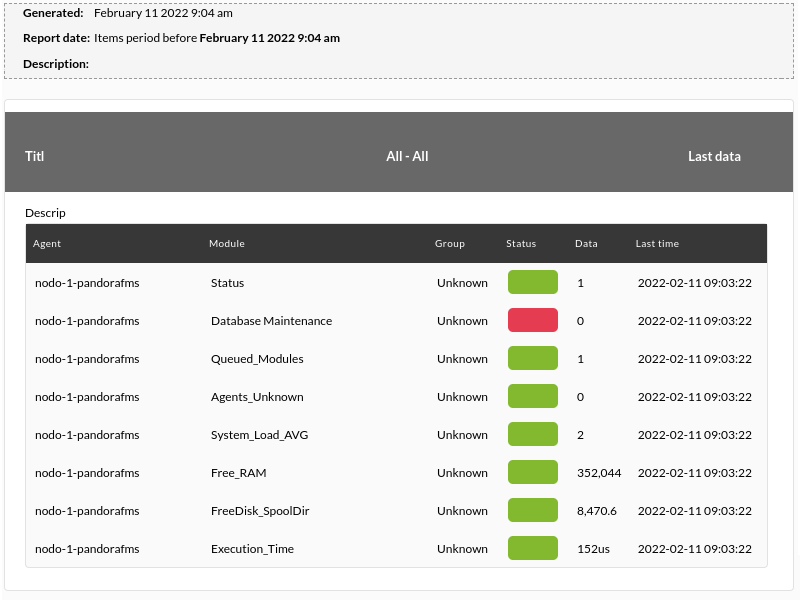Screen dimensions: 800x600
Task: Click green status swatch in Execution_Time row
Action: pos(533,548)
